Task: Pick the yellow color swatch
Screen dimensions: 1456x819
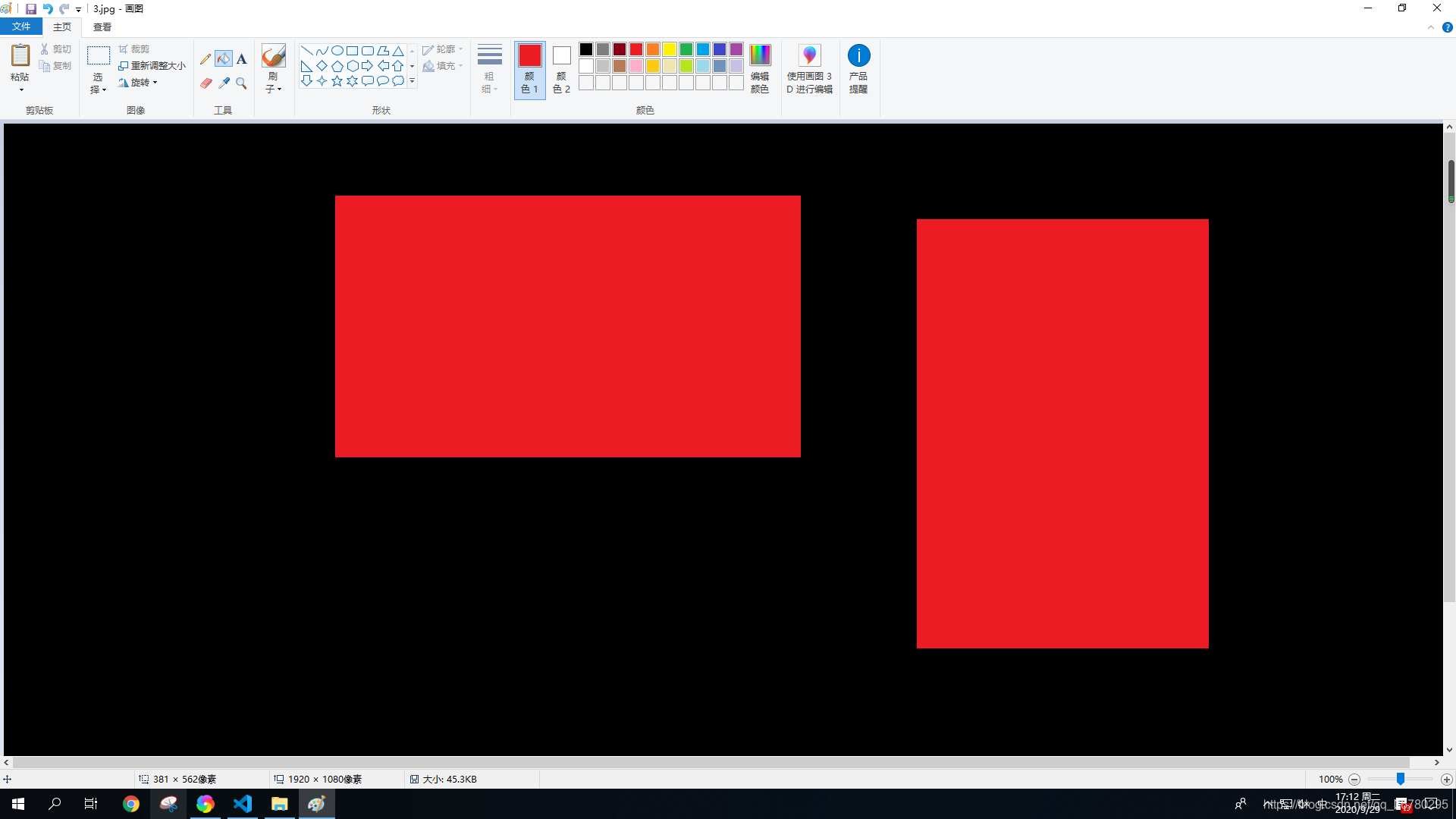Action: click(x=670, y=49)
